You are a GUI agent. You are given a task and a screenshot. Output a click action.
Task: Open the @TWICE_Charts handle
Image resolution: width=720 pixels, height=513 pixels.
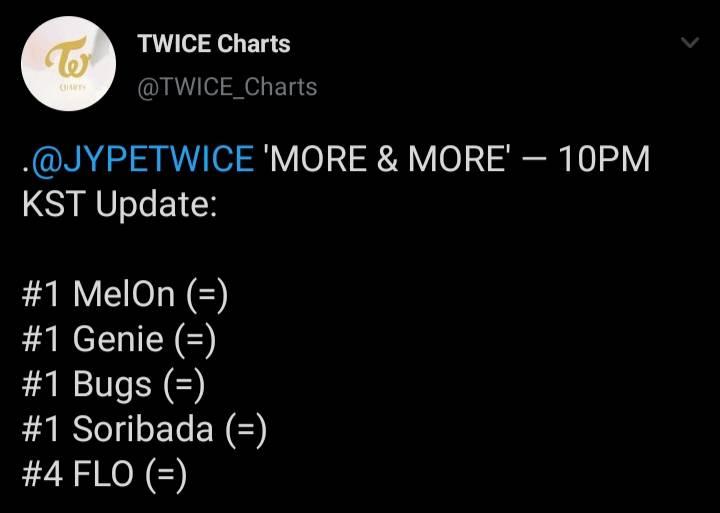coord(226,87)
